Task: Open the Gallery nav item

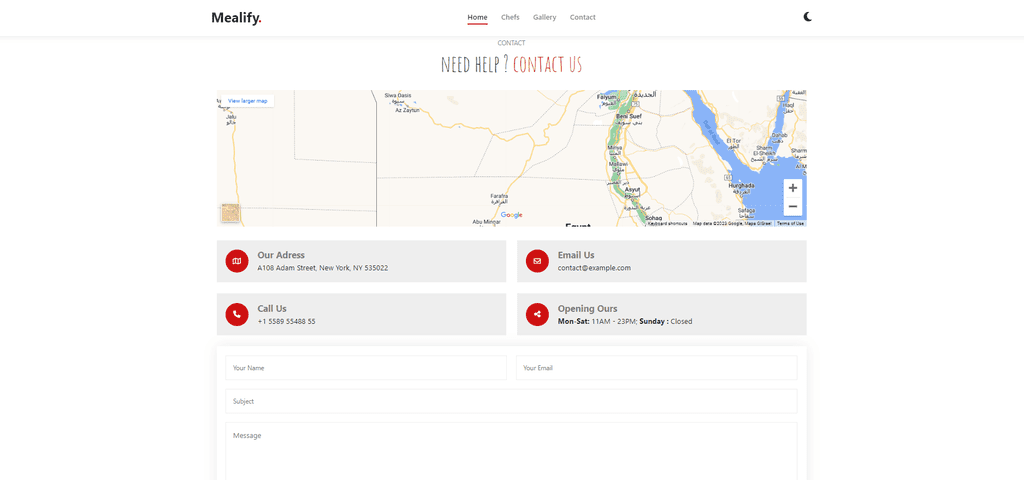Action: click(545, 18)
